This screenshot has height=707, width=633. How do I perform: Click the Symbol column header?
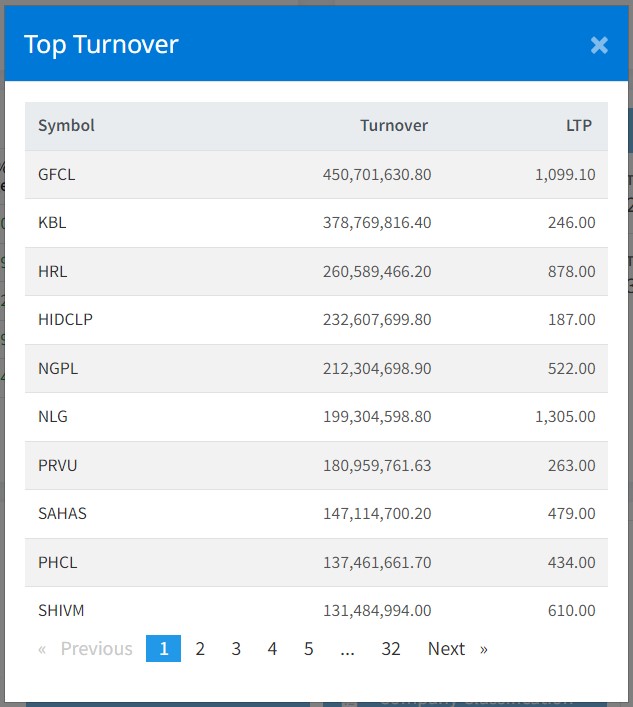(66, 126)
